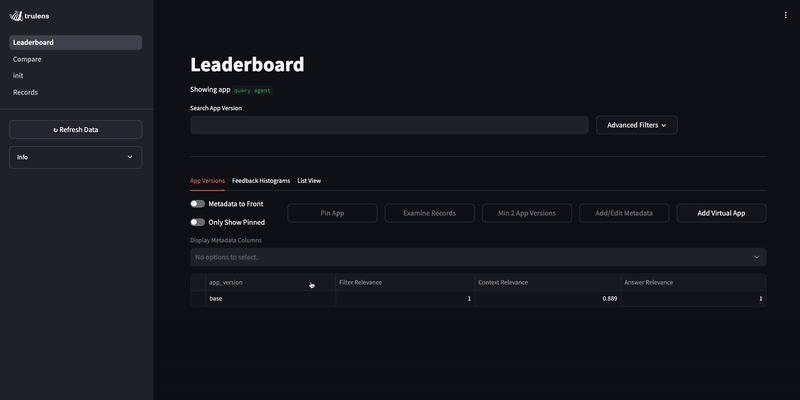Select the checkbox for base row
The image size is (800, 400).
[x=198, y=299]
